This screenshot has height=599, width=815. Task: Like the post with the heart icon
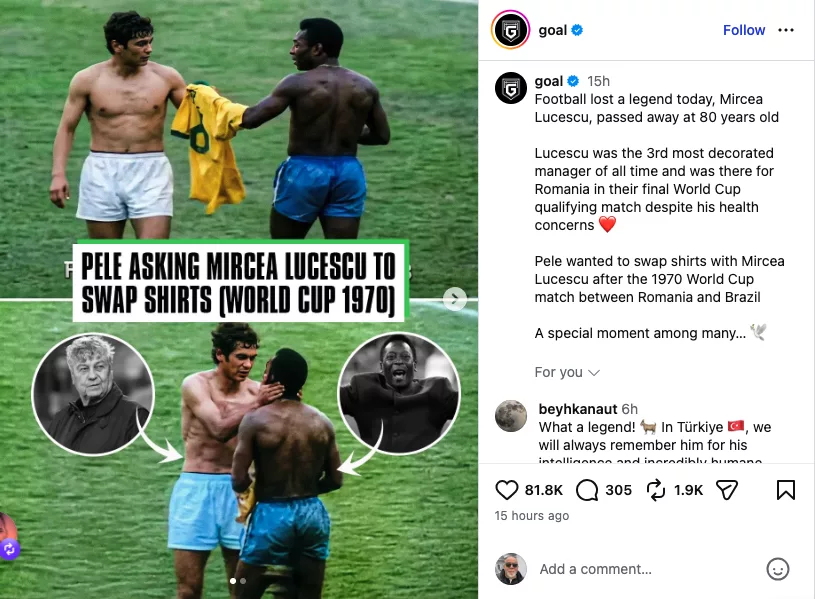point(507,490)
